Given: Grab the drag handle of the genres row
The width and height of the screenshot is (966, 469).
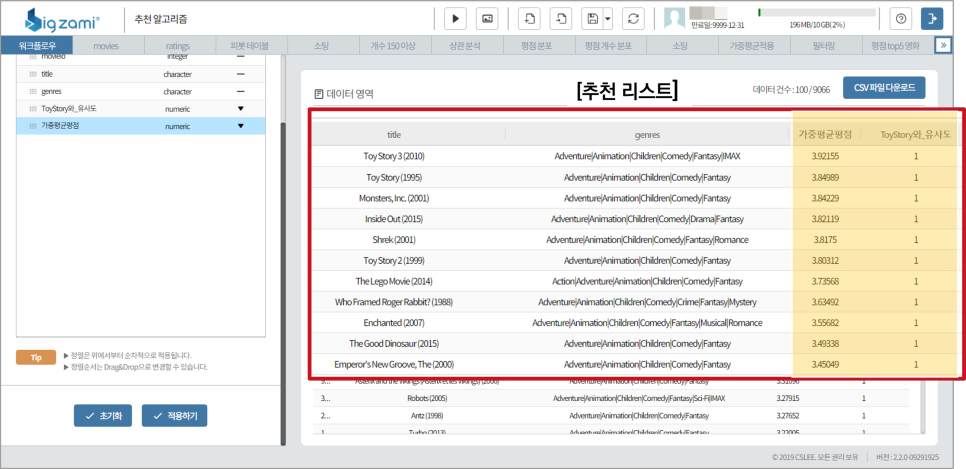Looking at the screenshot, I should coord(33,91).
